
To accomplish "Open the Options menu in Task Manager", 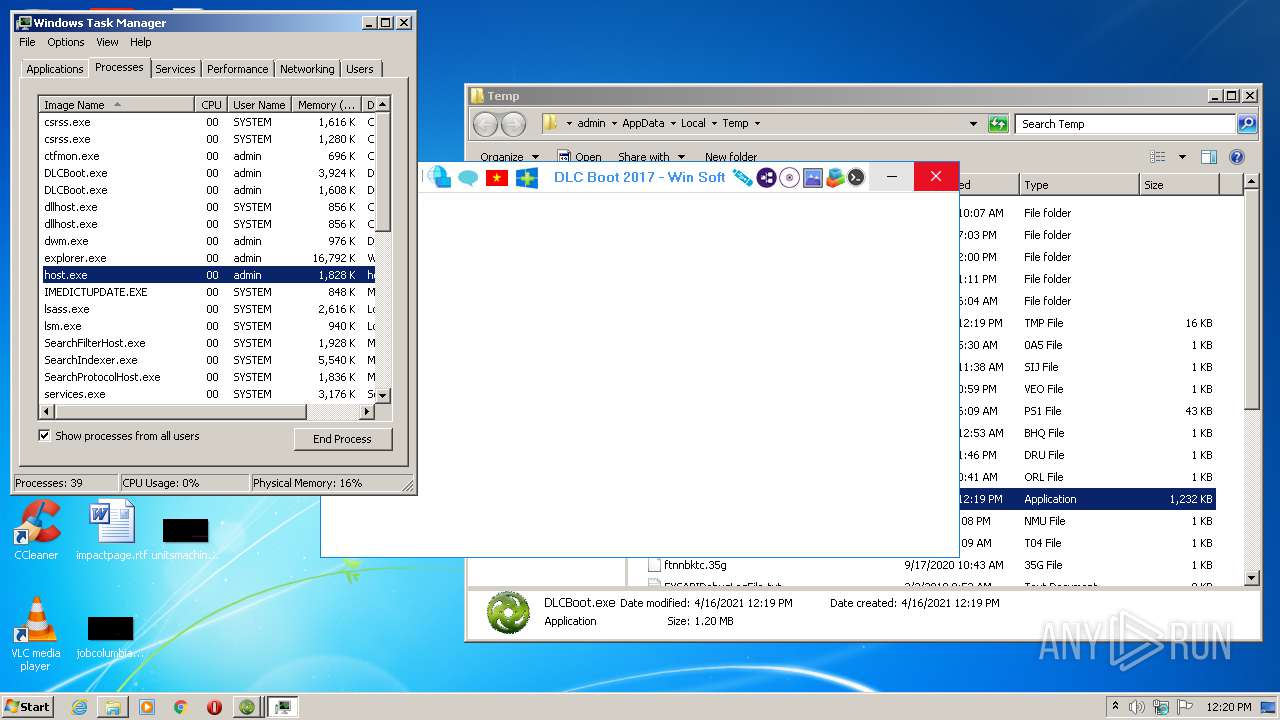I will 66,42.
